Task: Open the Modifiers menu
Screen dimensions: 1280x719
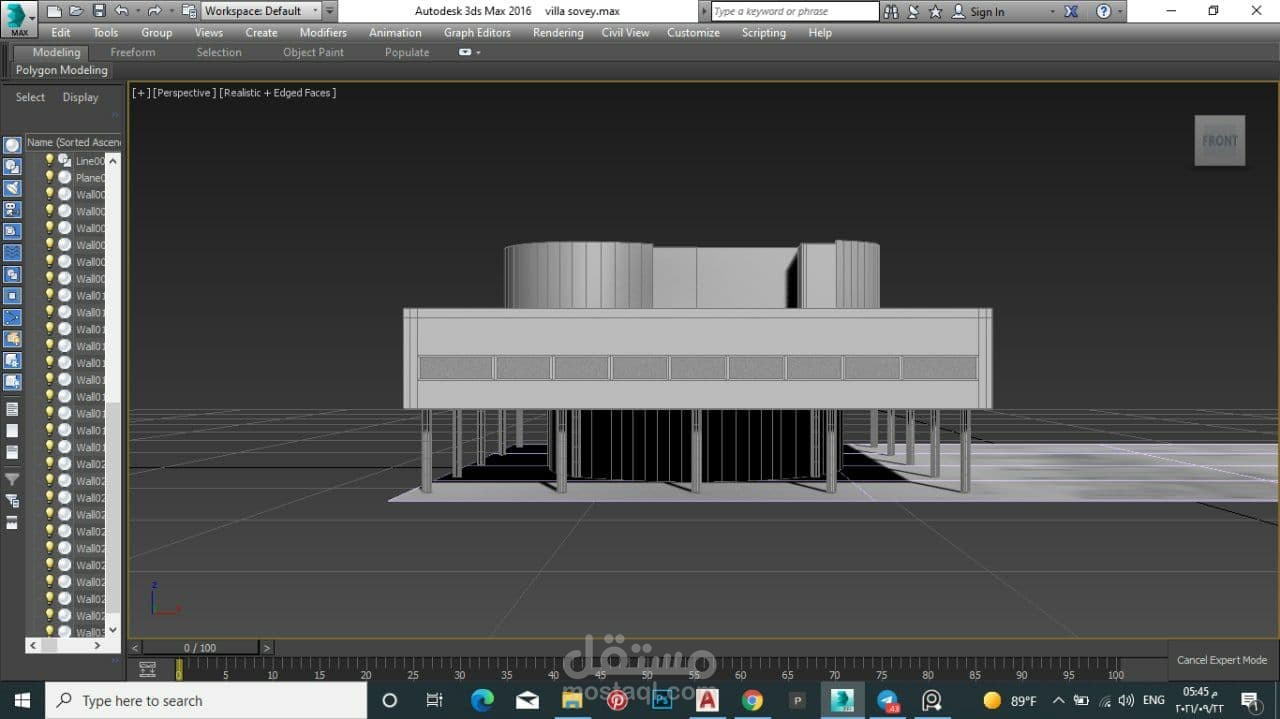Action: [322, 32]
